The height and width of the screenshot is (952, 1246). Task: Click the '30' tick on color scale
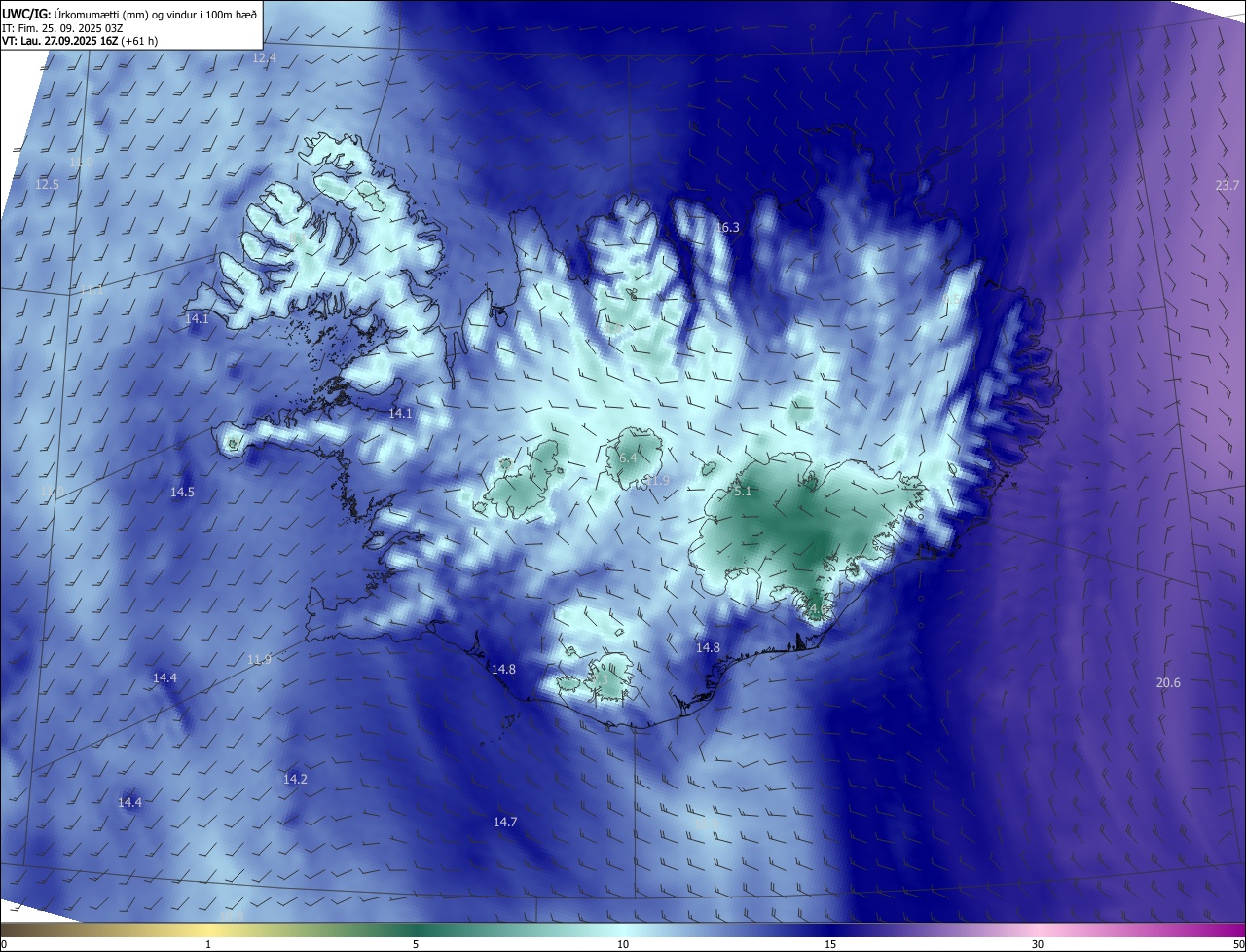pos(1038,944)
